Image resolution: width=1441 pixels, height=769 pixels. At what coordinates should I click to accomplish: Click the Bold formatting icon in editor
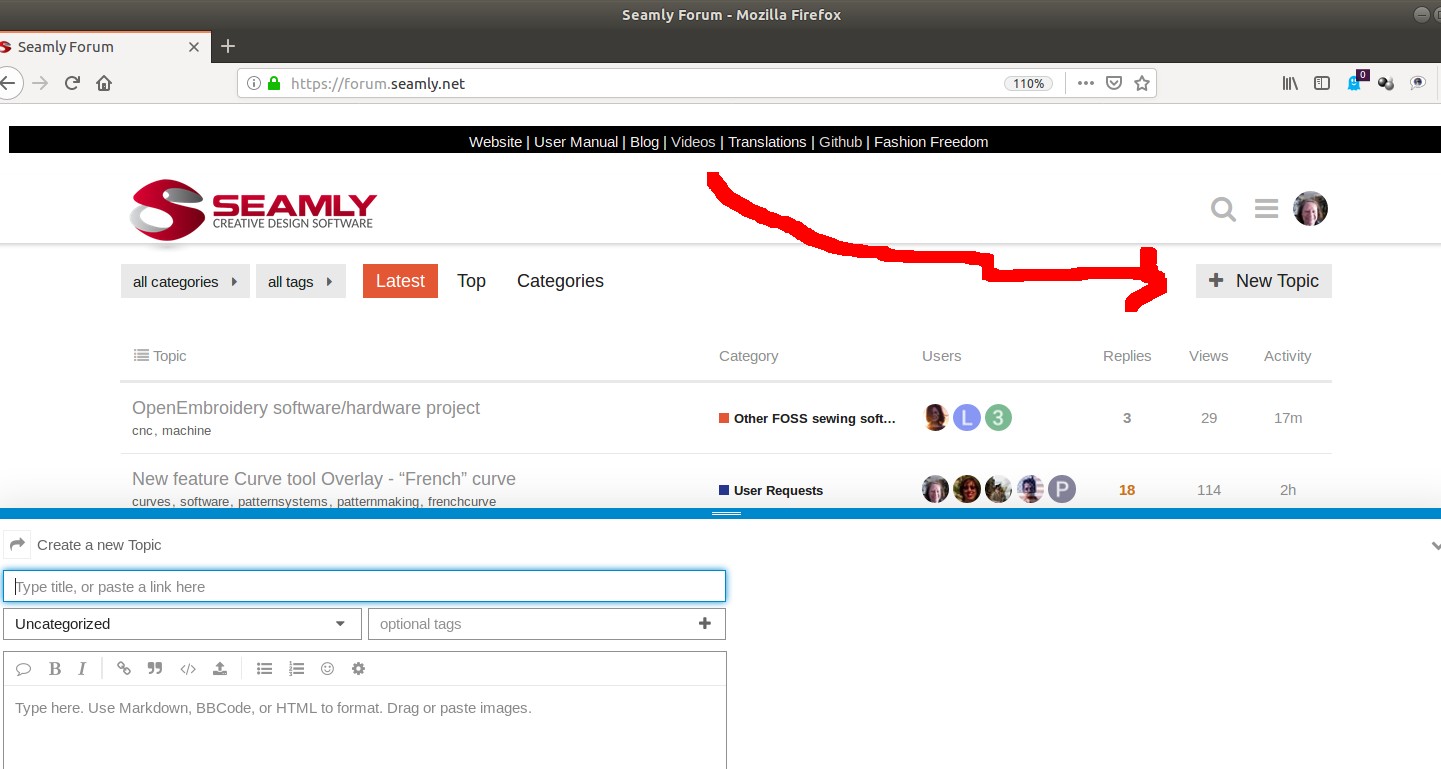55,669
